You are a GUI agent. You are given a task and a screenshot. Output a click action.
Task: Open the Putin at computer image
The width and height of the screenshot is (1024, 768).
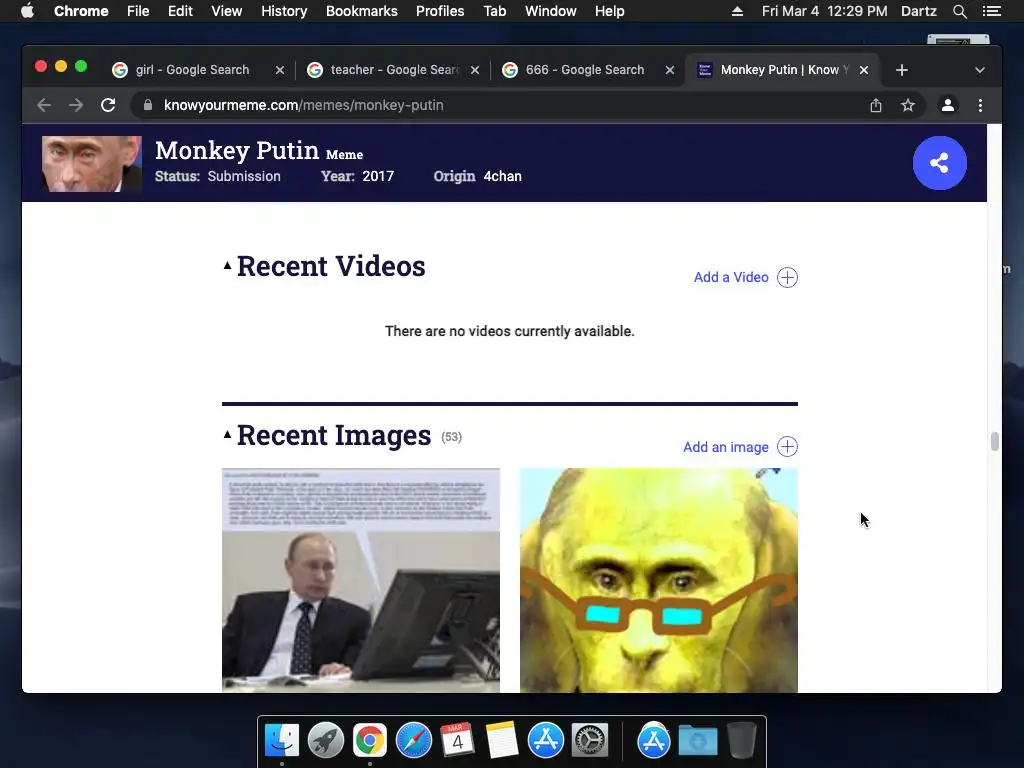[x=360, y=580]
